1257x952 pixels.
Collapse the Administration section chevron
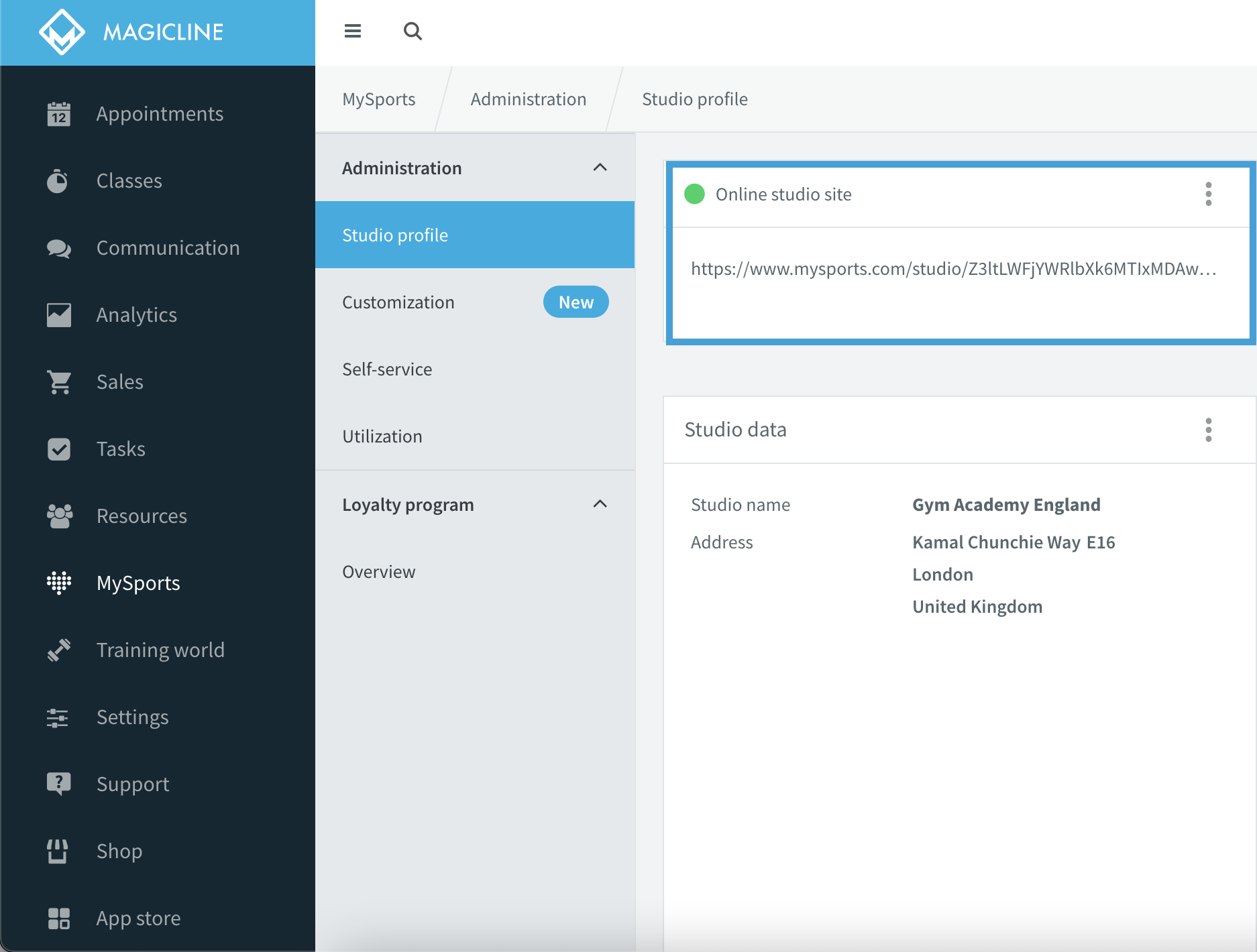(600, 168)
